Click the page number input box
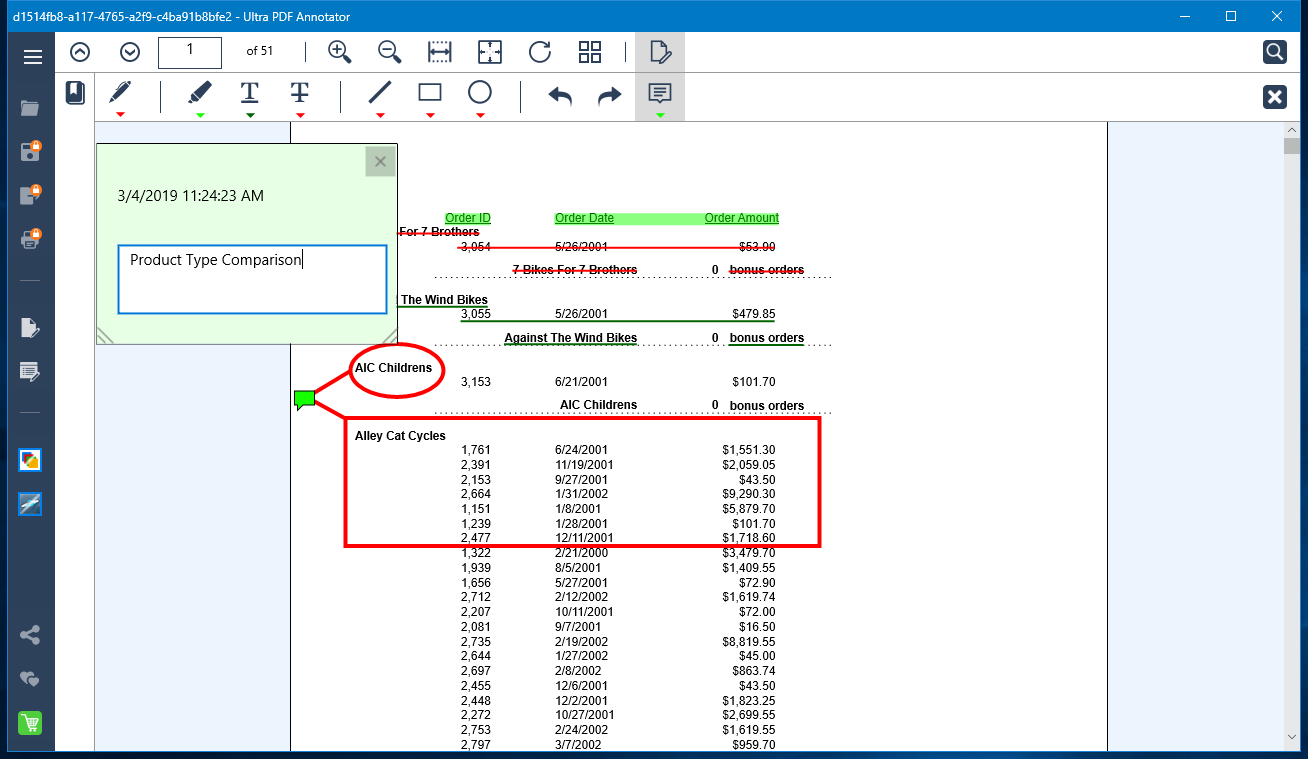1308x759 pixels. (x=190, y=52)
